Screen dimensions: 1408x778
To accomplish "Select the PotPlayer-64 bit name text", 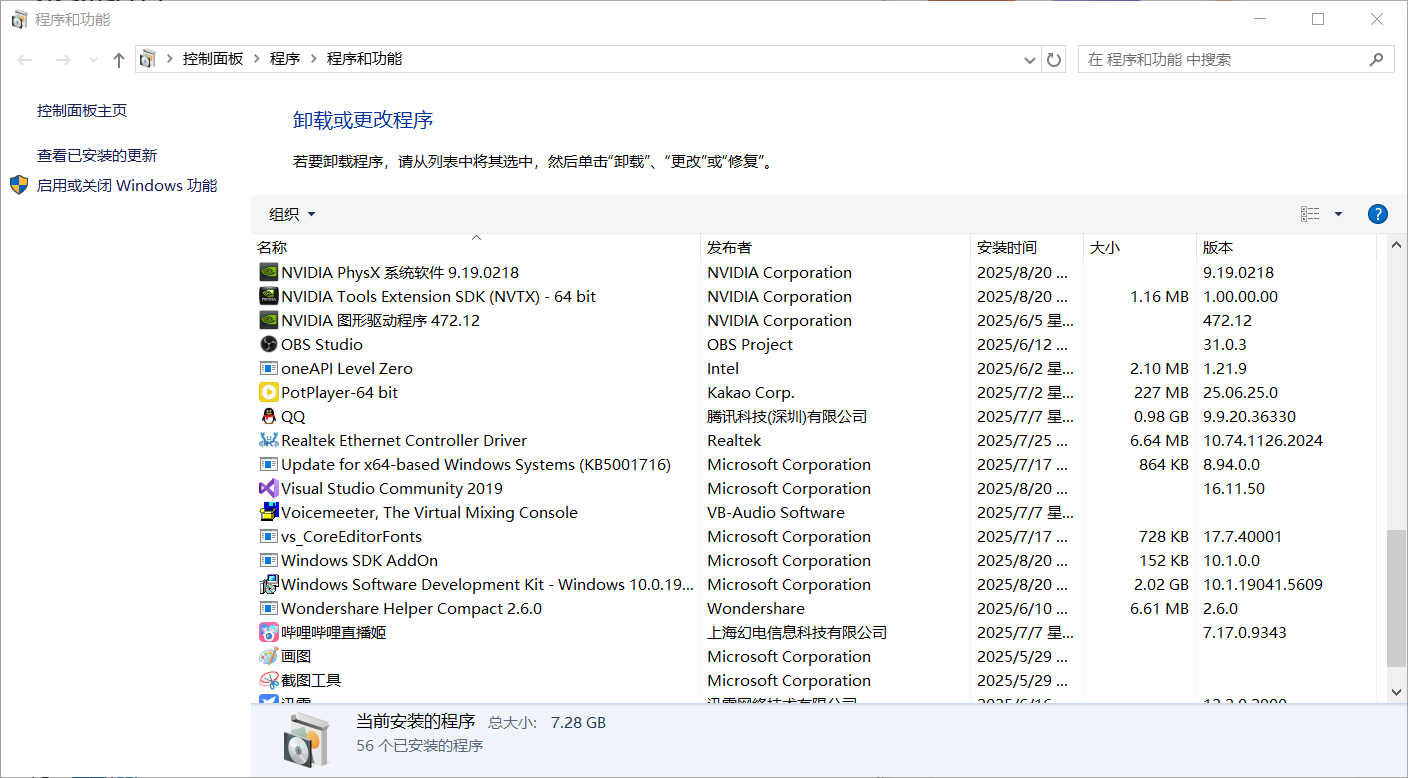I will point(339,392).
